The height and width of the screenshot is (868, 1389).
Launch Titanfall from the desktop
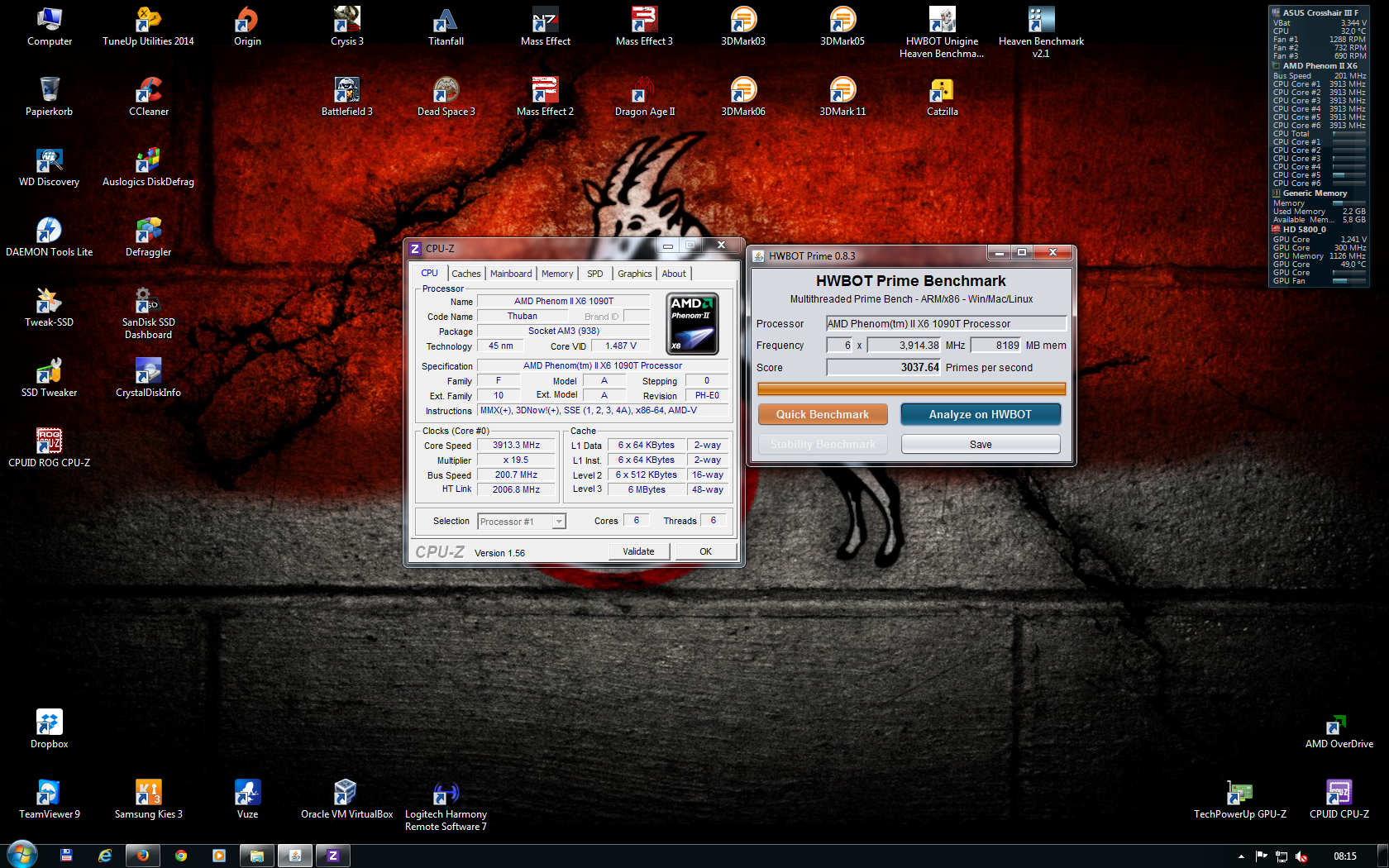coord(446,26)
